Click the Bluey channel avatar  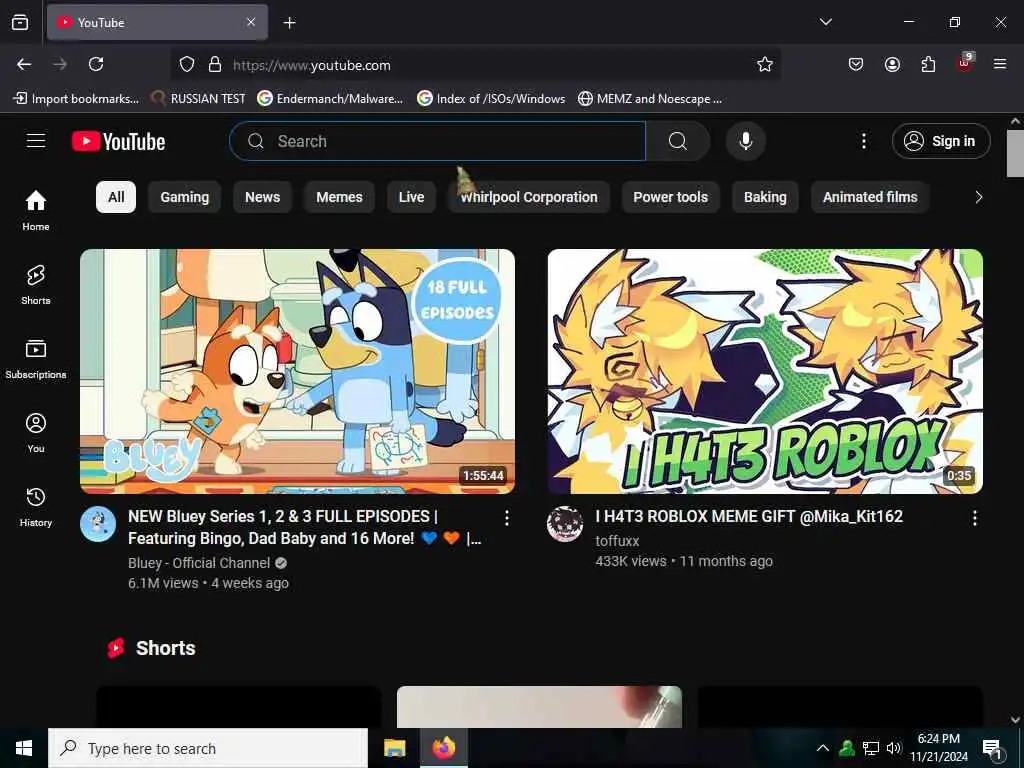[98, 524]
